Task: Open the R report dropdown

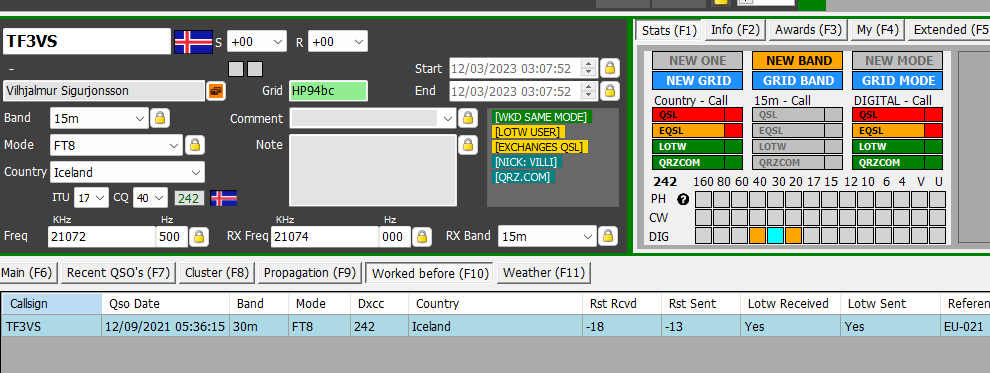Action: 359,42
